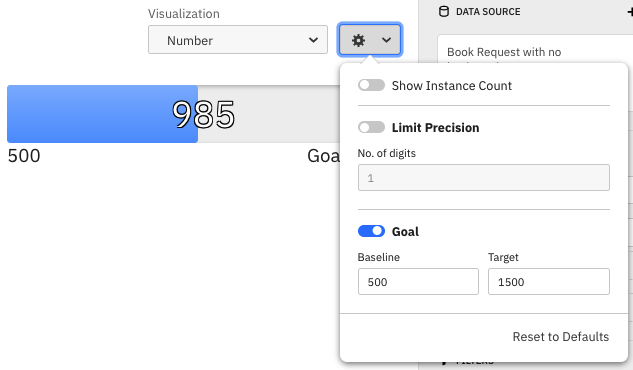
Task: Enable the Limit Precision switch
Action: 371,128
